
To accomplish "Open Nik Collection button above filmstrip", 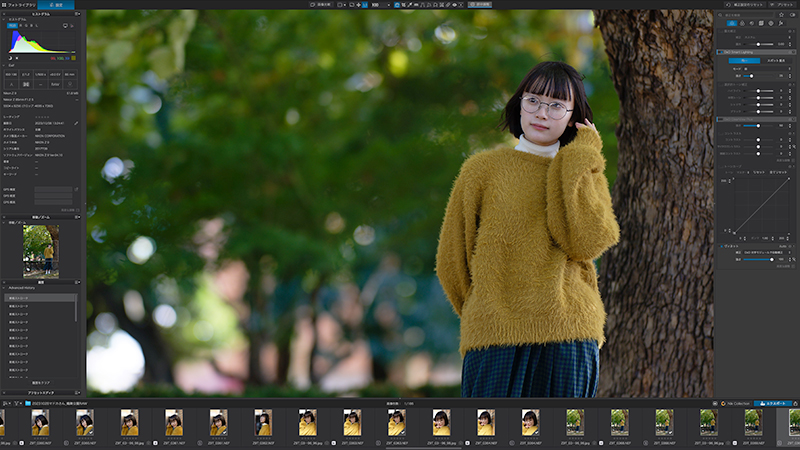I will tap(735, 404).
